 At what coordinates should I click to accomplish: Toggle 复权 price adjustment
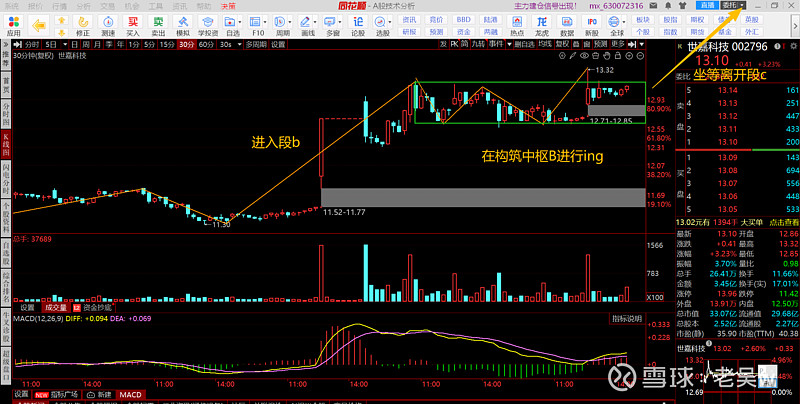tap(562, 44)
